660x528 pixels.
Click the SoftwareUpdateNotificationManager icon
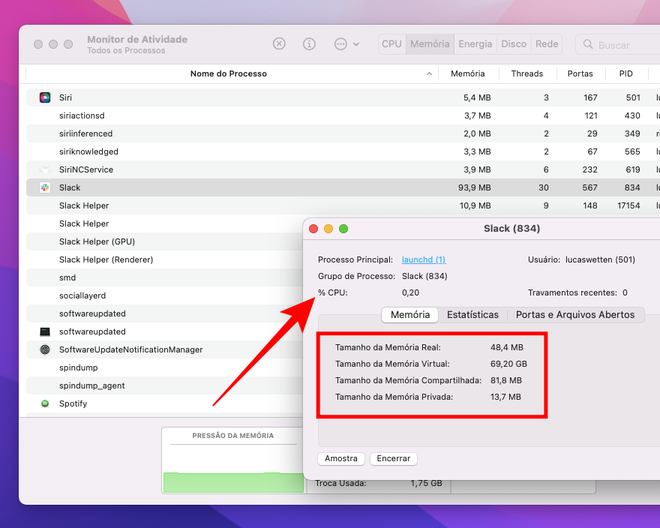(x=45, y=349)
